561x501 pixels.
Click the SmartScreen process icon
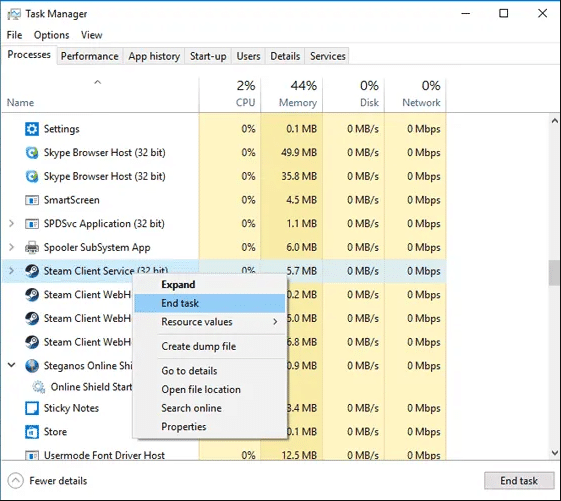click(x=32, y=200)
